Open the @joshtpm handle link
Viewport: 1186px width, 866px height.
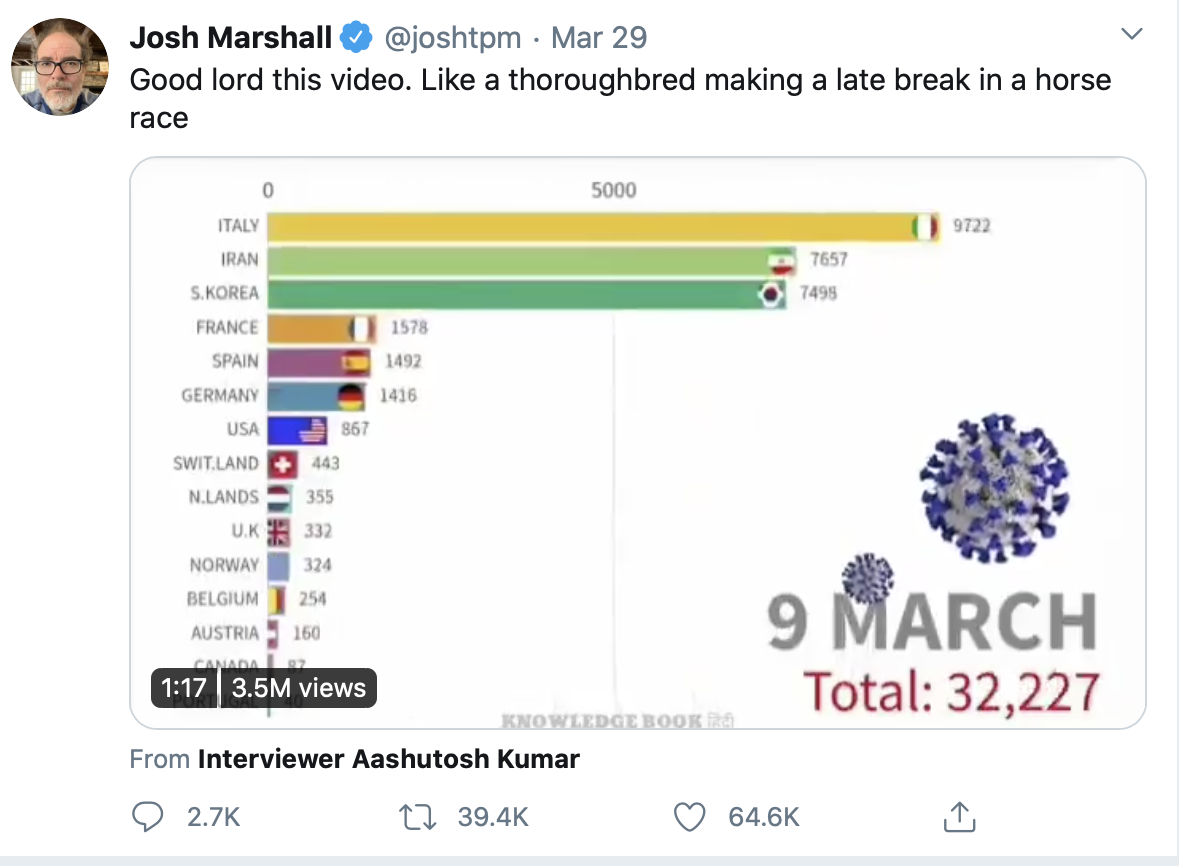tap(452, 37)
